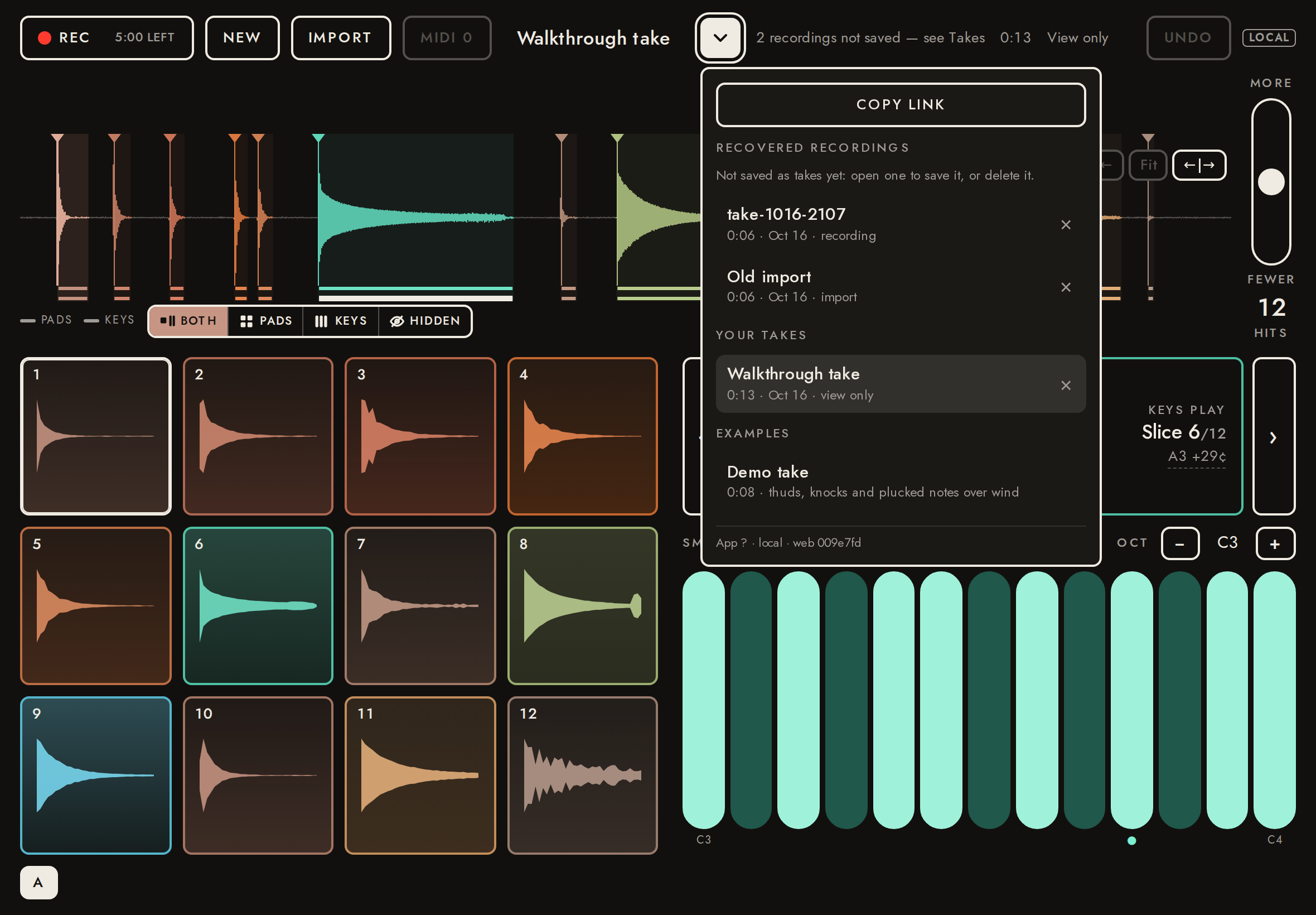Open the Old import recording
The image size is (1316, 915).
882,286
